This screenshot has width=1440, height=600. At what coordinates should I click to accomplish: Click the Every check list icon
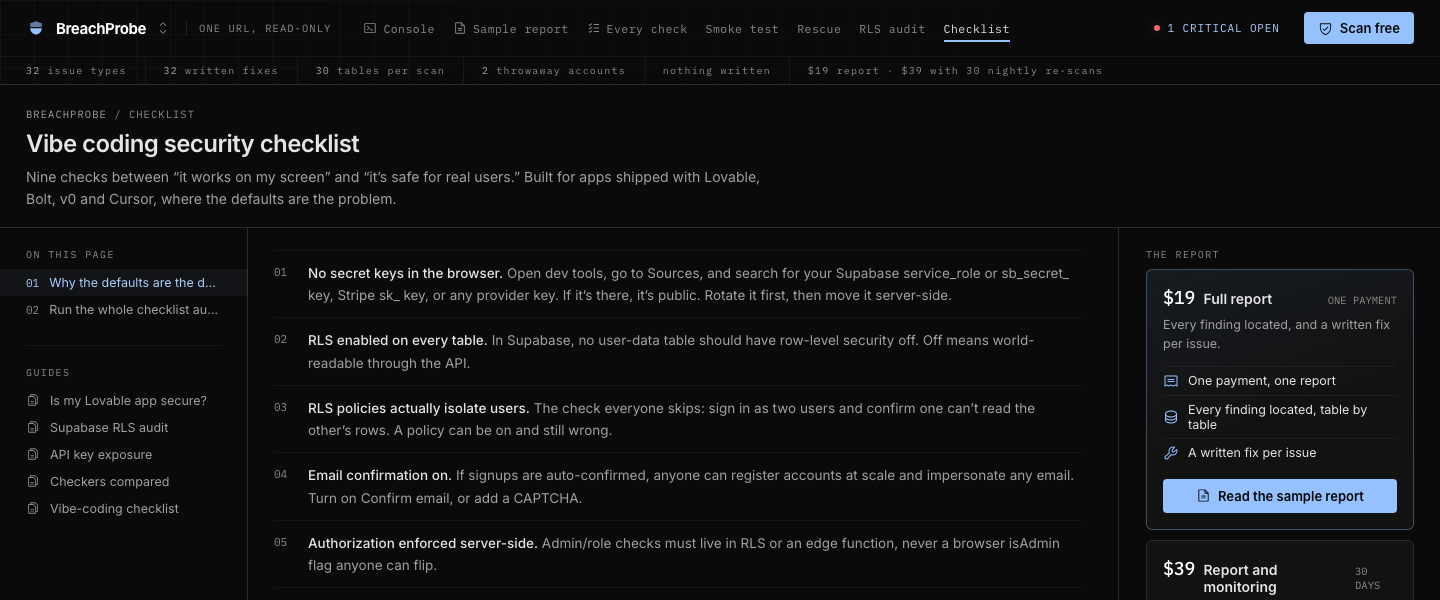593,29
